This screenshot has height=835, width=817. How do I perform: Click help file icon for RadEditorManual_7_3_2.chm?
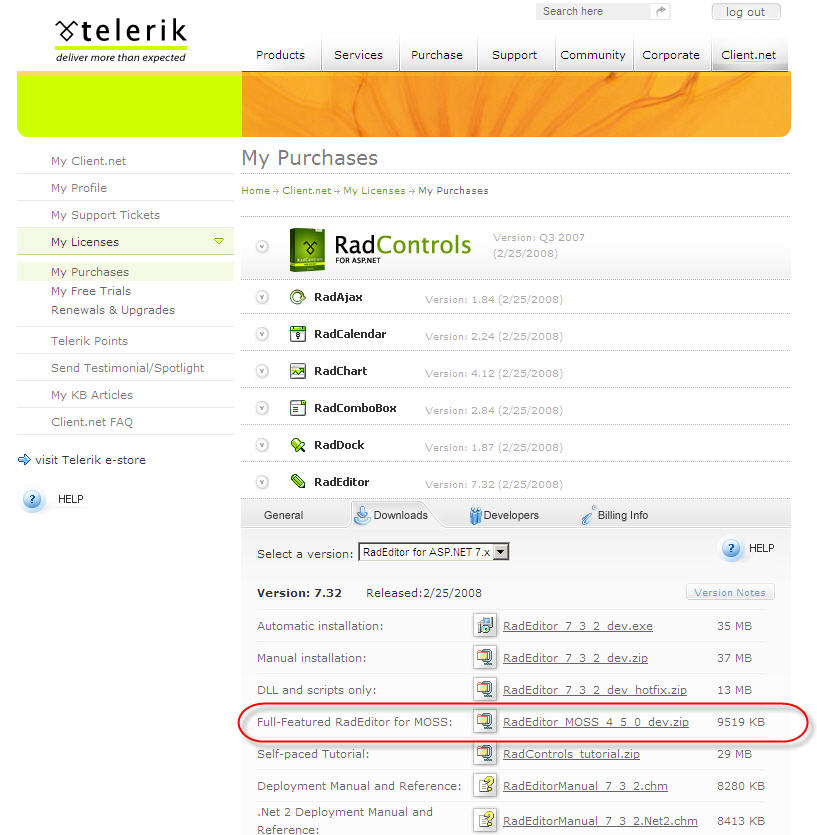point(485,785)
